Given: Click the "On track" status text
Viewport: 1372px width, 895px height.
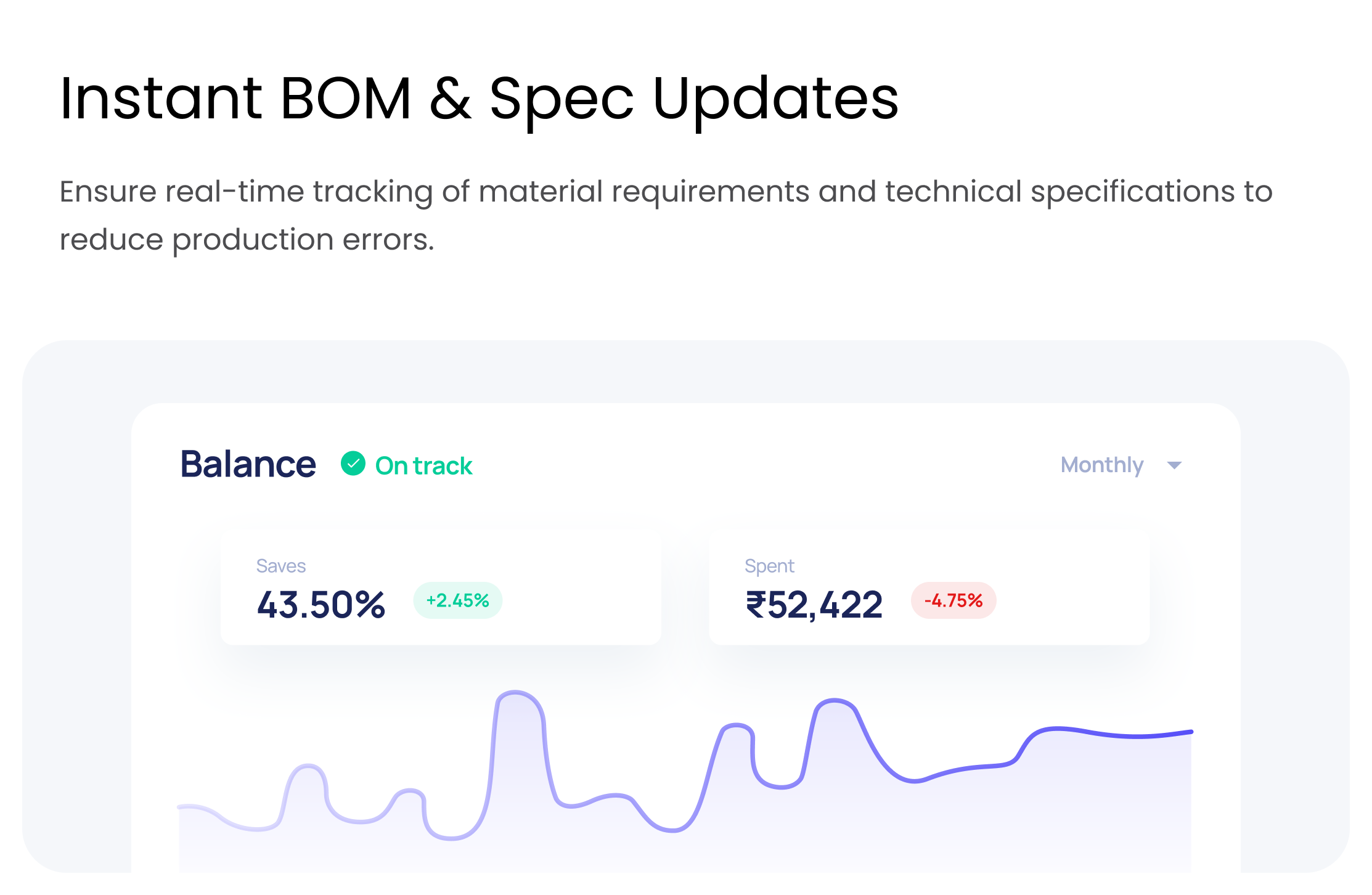Looking at the screenshot, I should (423, 466).
